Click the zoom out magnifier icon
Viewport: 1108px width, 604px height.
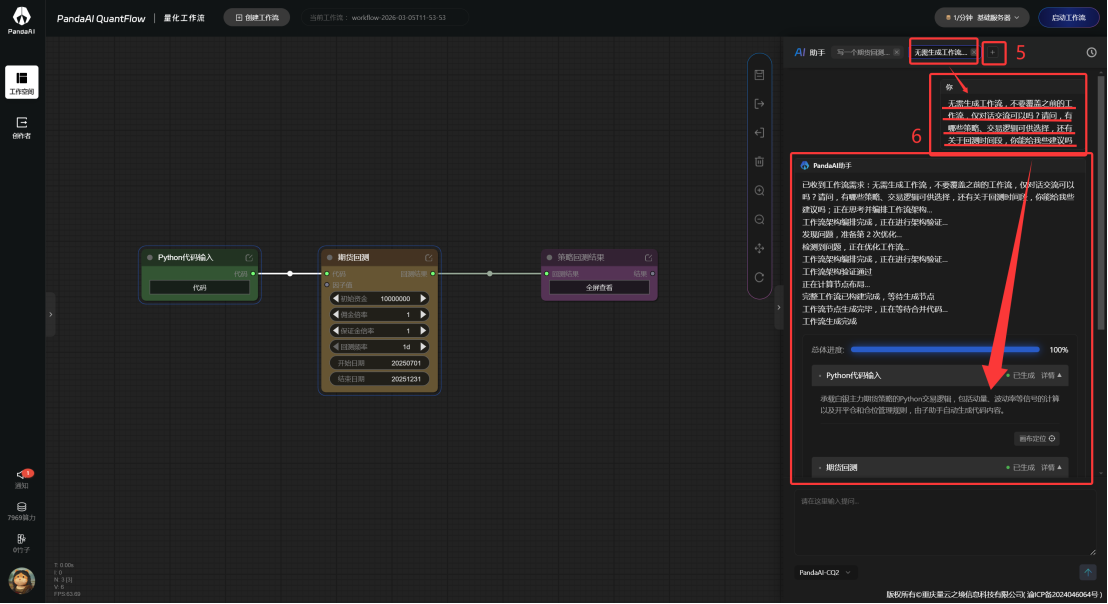[759, 220]
